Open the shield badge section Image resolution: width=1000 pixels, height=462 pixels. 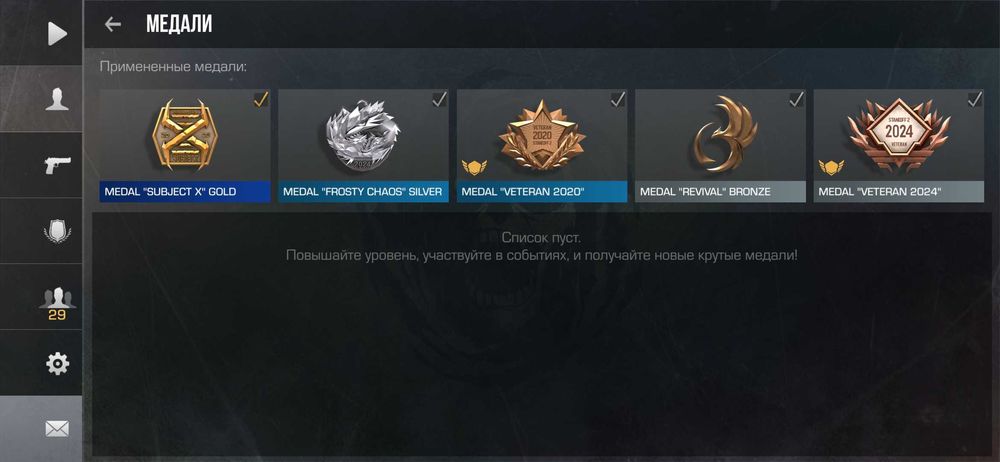tap(57, 230)
